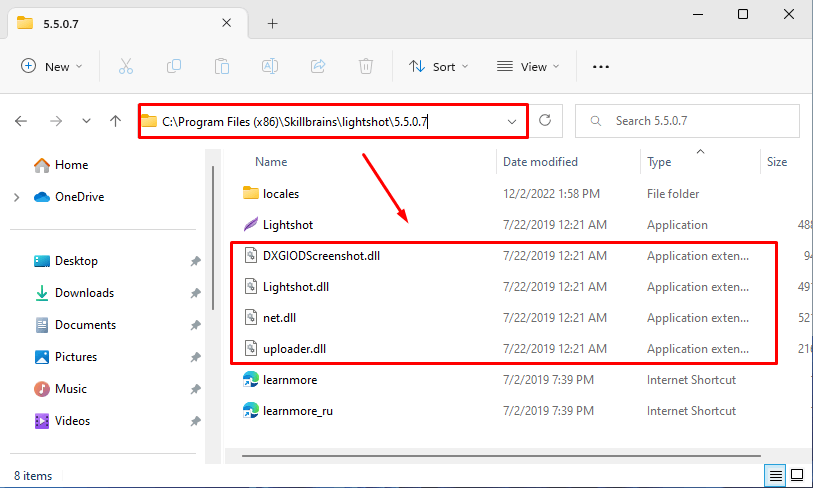Click the navigation pane vertical scrollbar
The height and width of the screenshot is (488, 813).
tap(213, 238)
